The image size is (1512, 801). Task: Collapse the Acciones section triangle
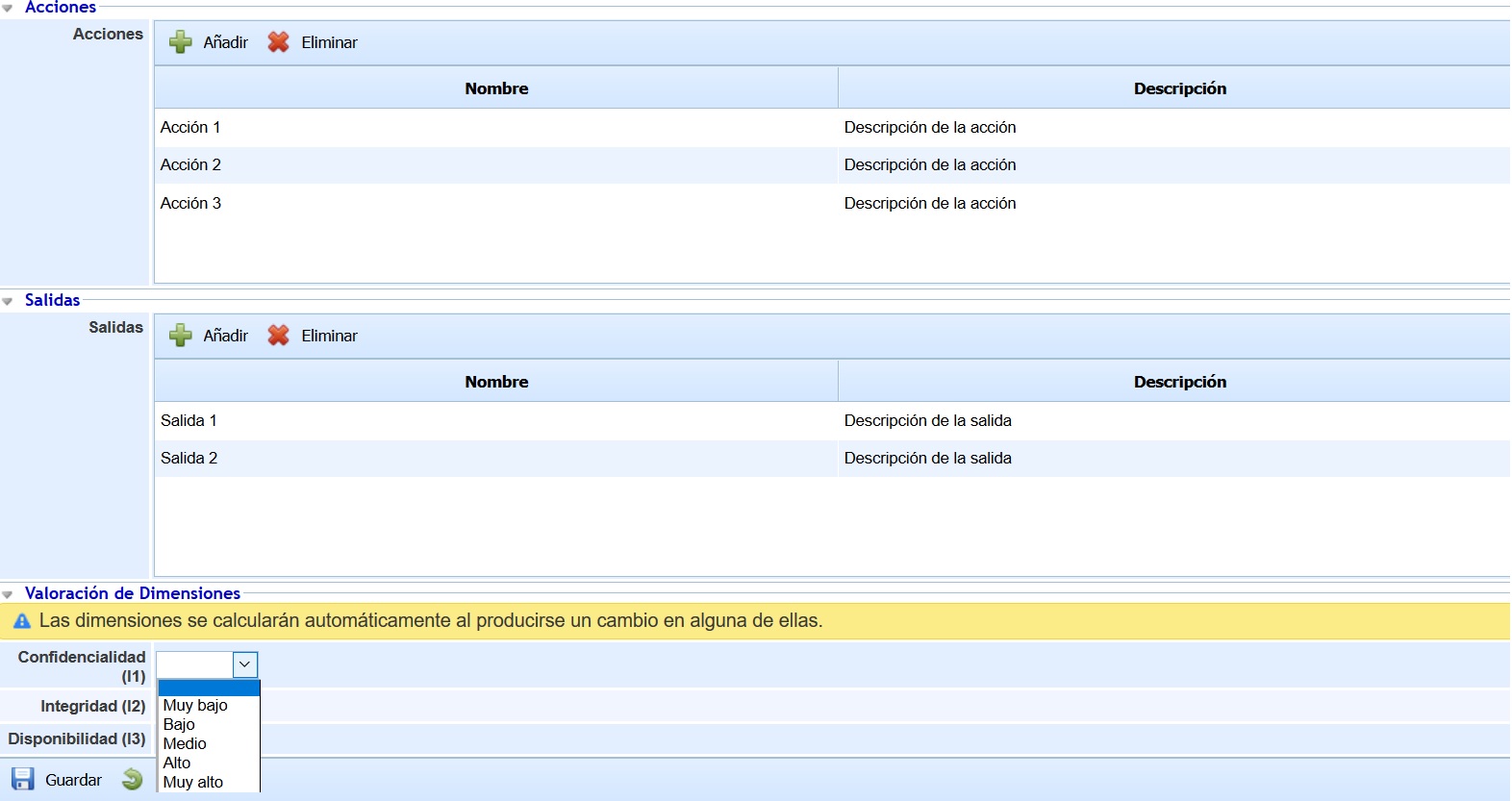coord(8,8)
